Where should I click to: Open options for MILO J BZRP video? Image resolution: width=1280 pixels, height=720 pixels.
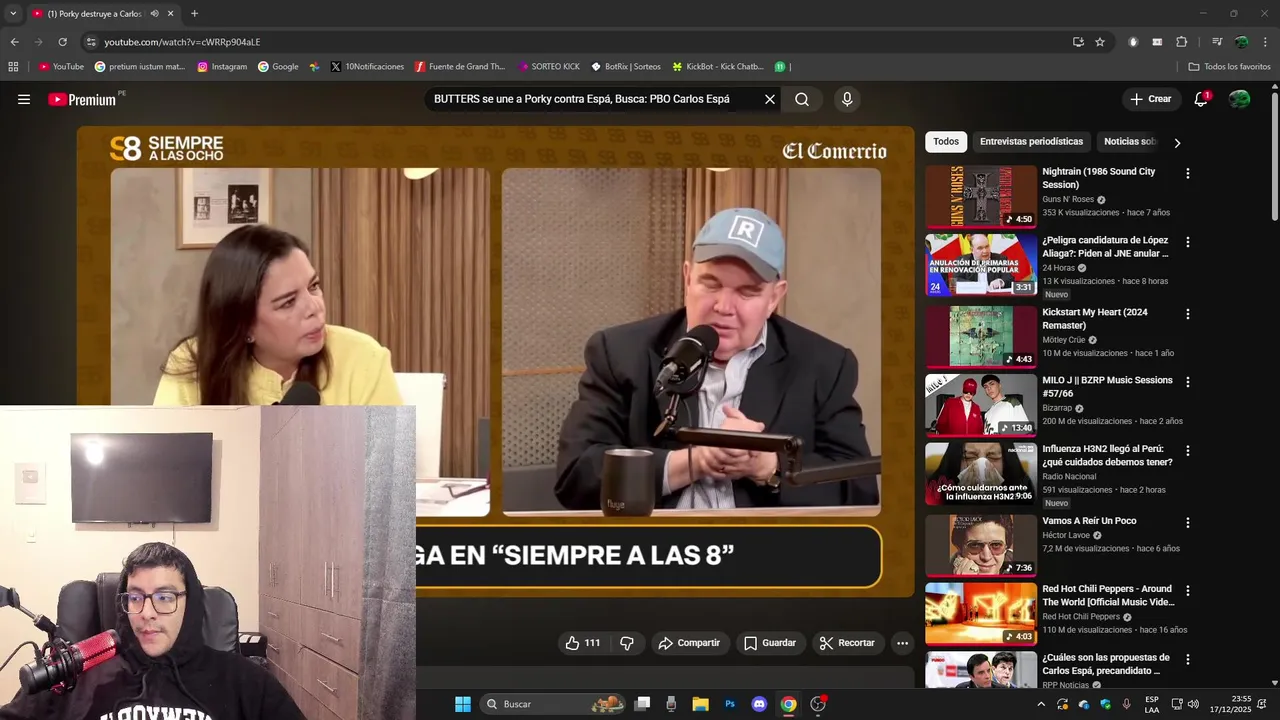coord(1188,382)
